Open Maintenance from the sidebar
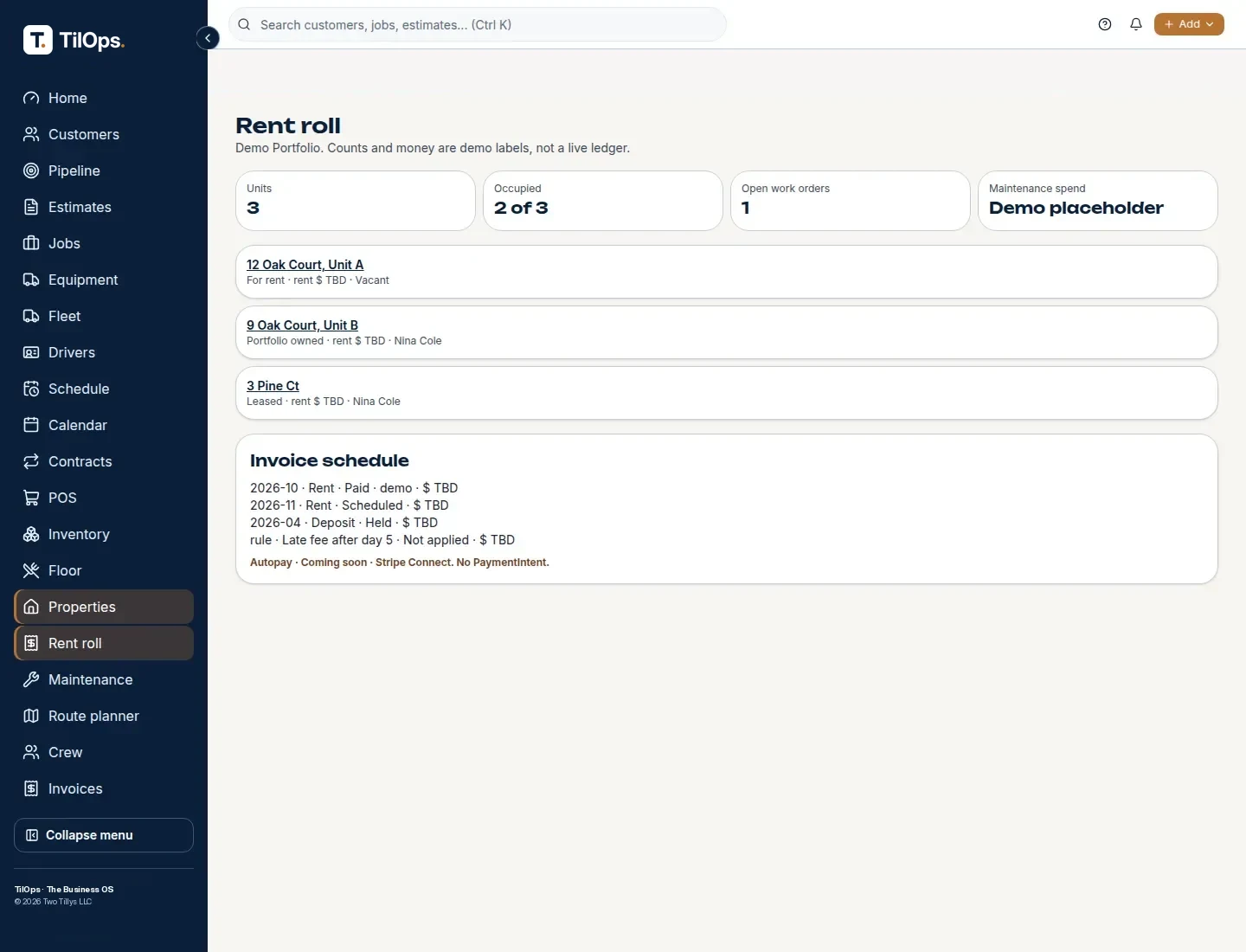The image size is (1246, 952). pos(104,679)
